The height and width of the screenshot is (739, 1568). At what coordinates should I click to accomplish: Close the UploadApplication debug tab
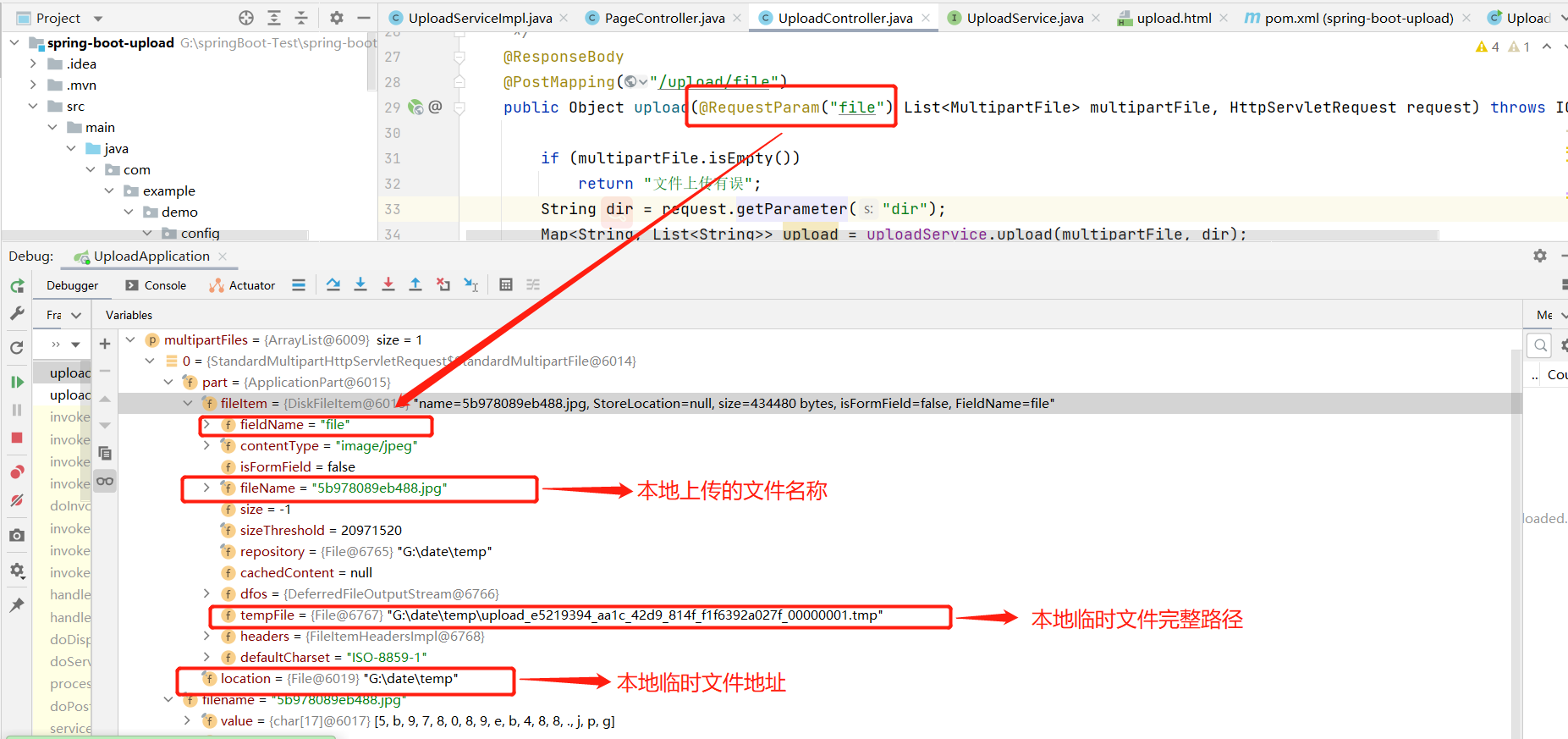pos(223,256)
